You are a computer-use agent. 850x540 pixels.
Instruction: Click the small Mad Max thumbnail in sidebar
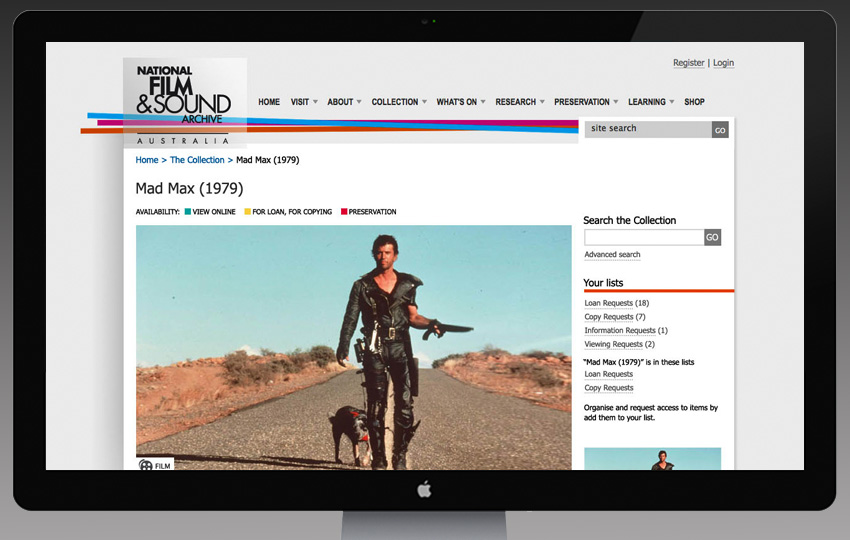pos(653,459)
